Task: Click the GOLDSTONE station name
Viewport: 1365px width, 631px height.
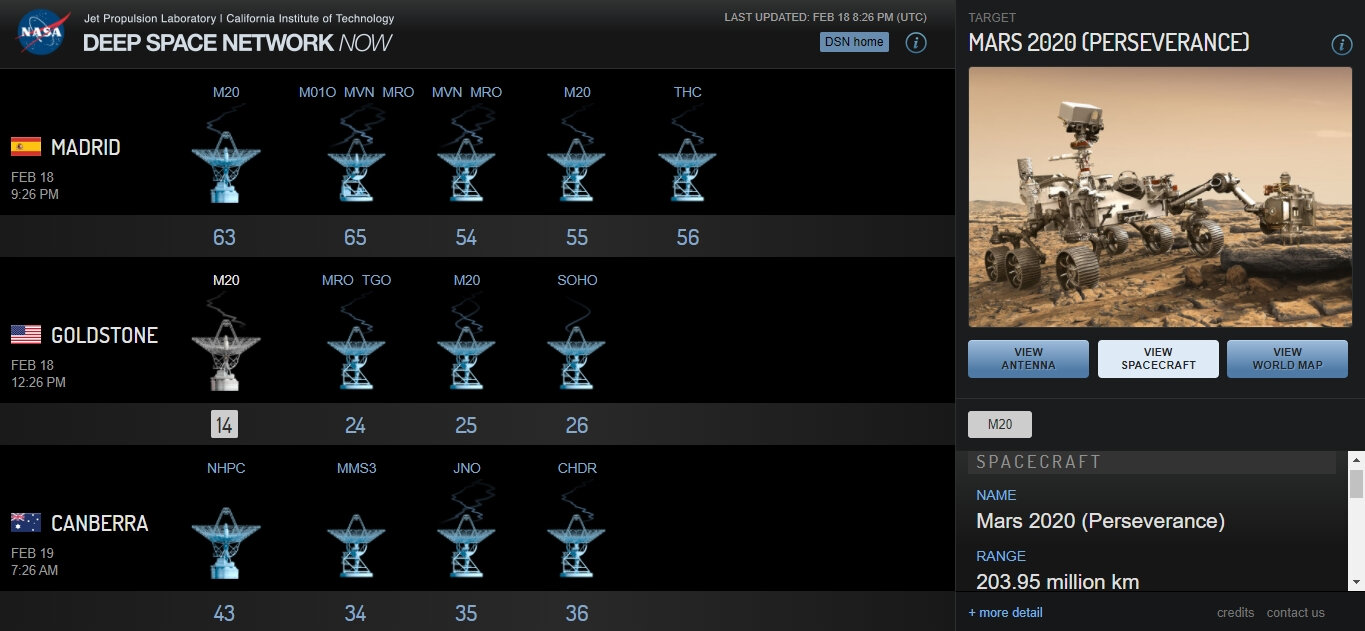Action: 104,336
